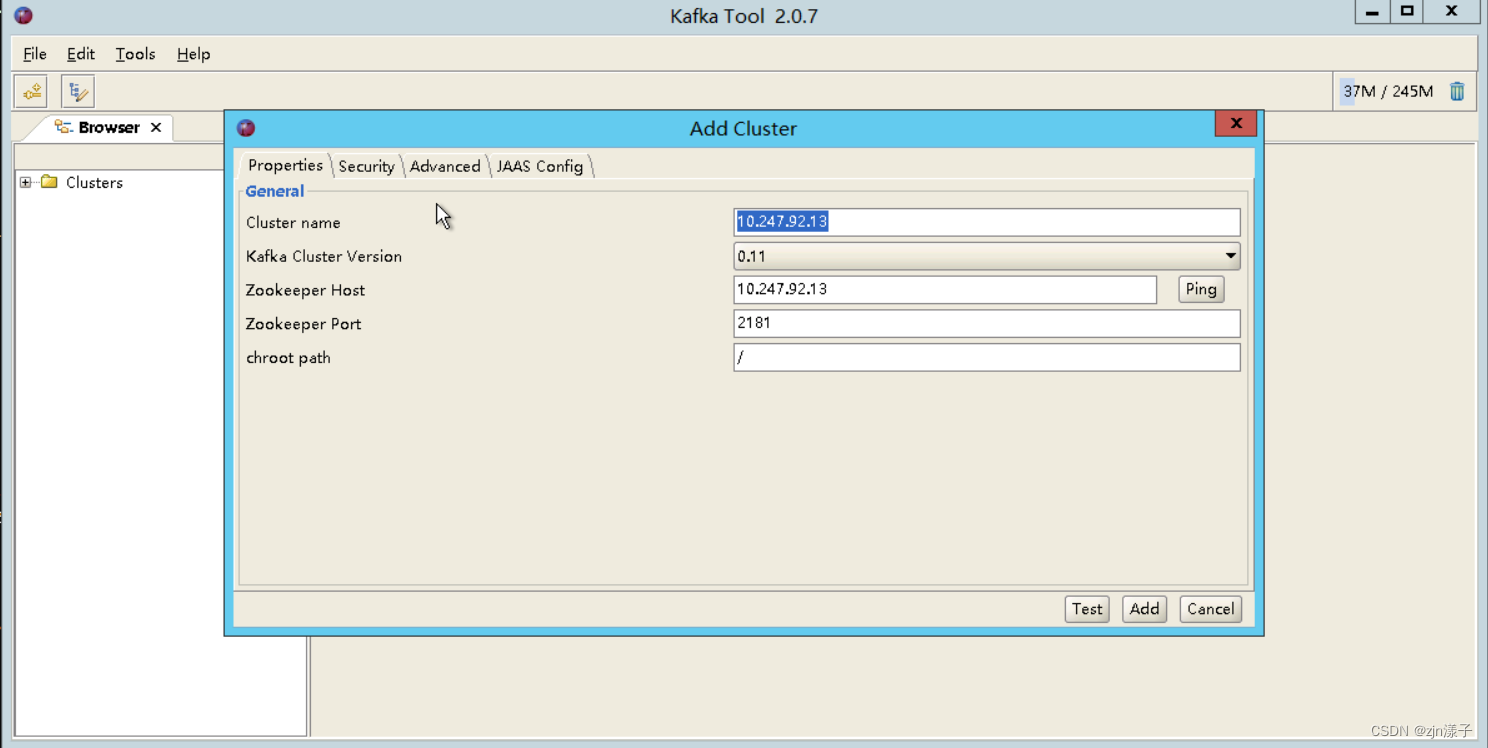1488x748 pixels.
Task: Click the Clusters tree item label
Action: click(x=94, y=182)
